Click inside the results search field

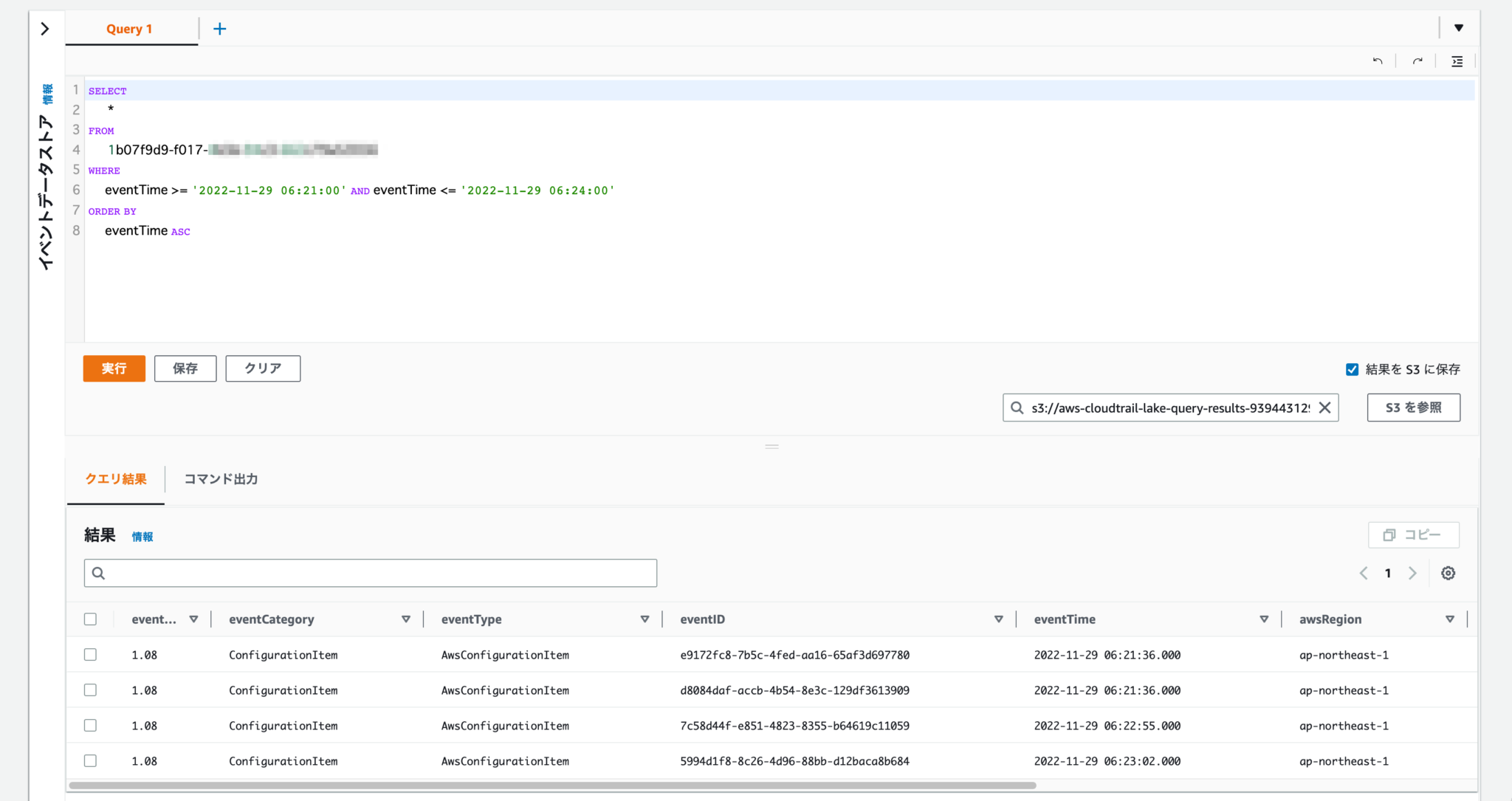(369, 572)
